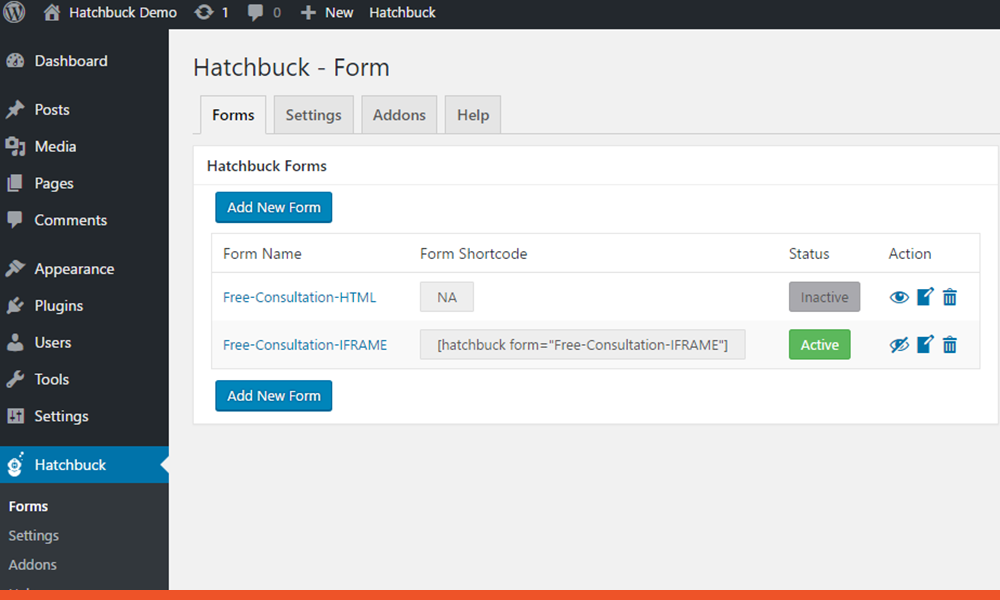1000x600 pixels.
Task: Open the Hatchbuck Demo site home icon
Action: 52,12
